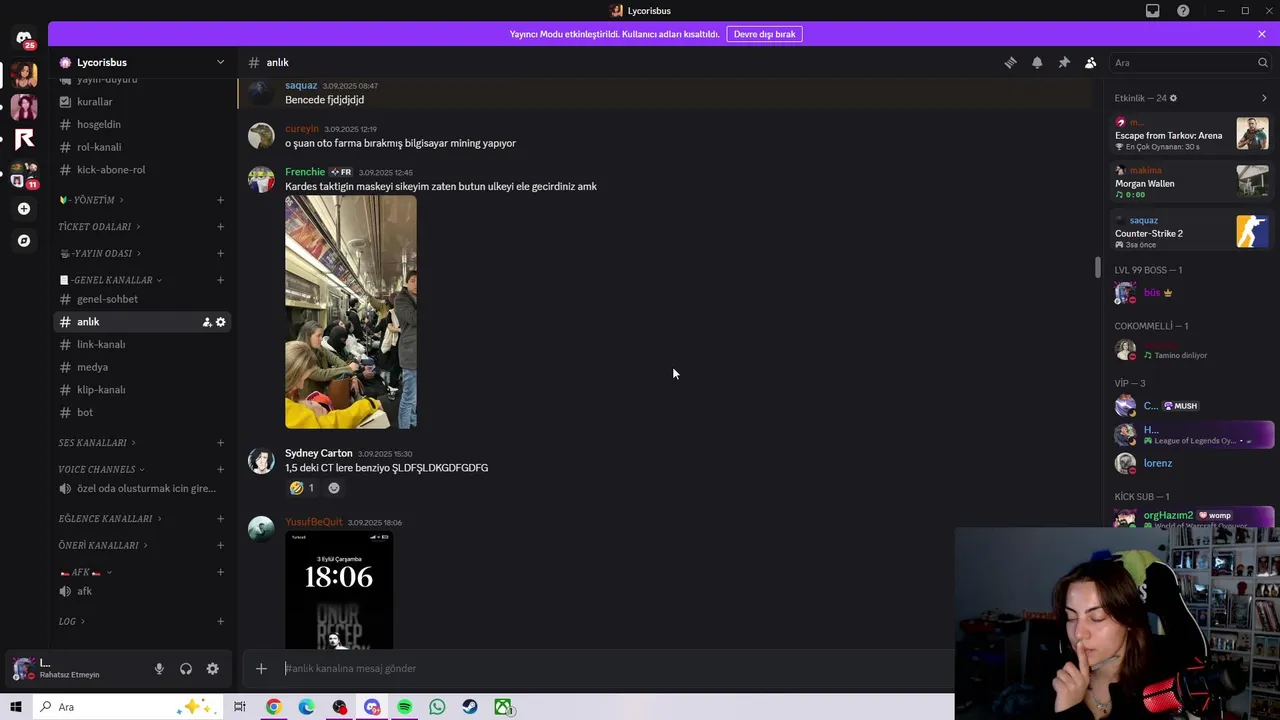Toggle the member list icon
Screen dimensions: 1280x720
(x=1091, y=62)
